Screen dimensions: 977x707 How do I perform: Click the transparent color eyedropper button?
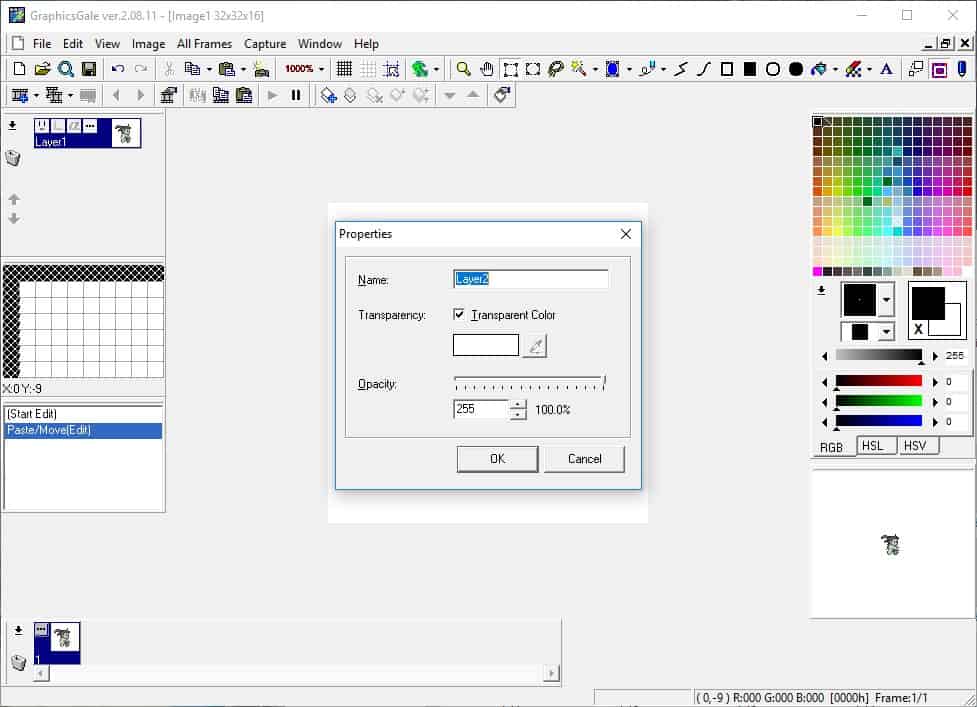(x=535, y=345)
